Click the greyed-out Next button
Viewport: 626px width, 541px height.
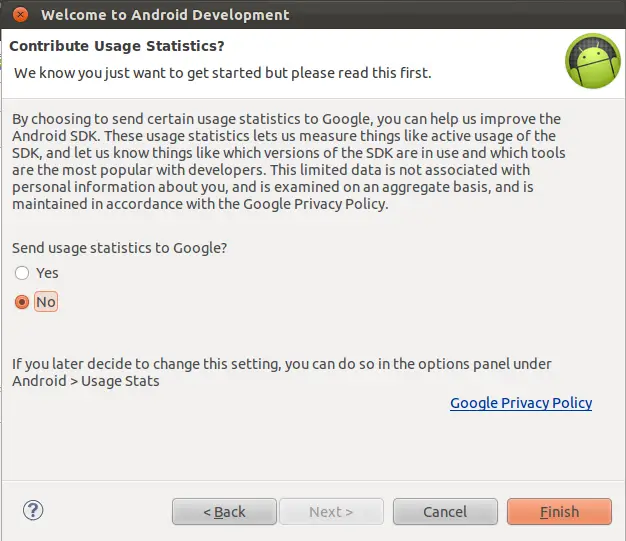click(x=331, y=511)
